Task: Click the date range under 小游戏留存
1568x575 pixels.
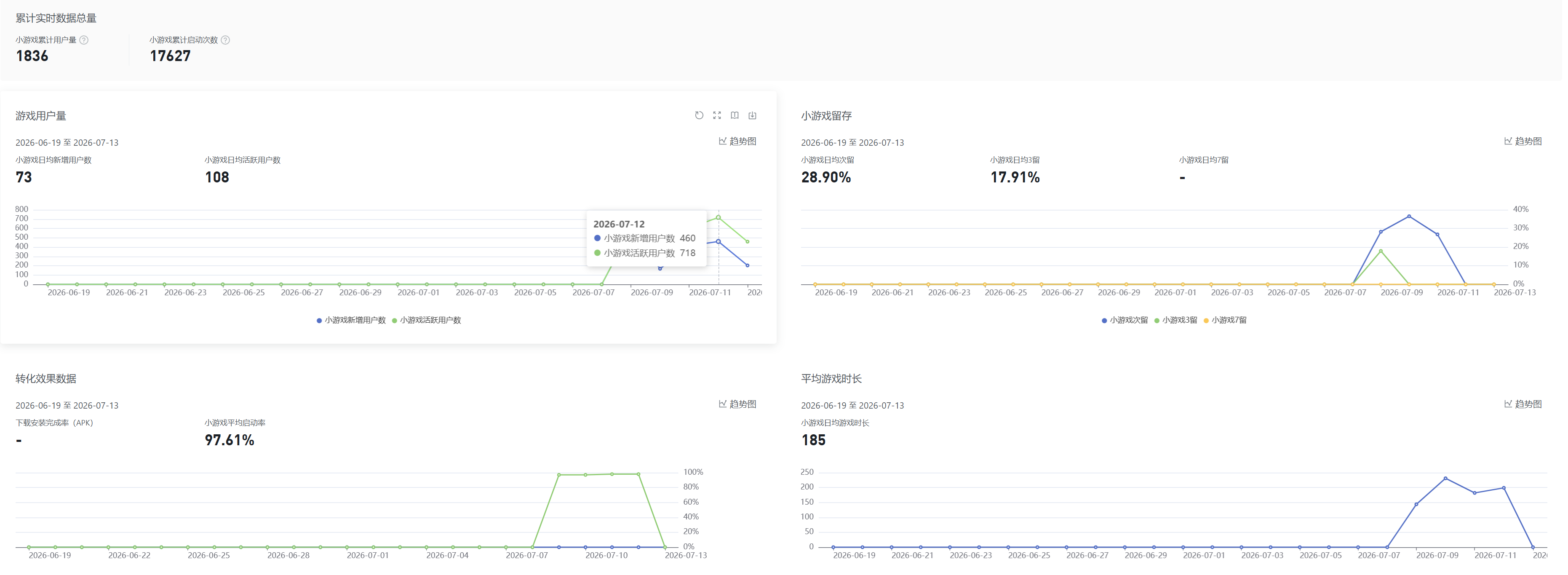Action: (x=852, y=142)
